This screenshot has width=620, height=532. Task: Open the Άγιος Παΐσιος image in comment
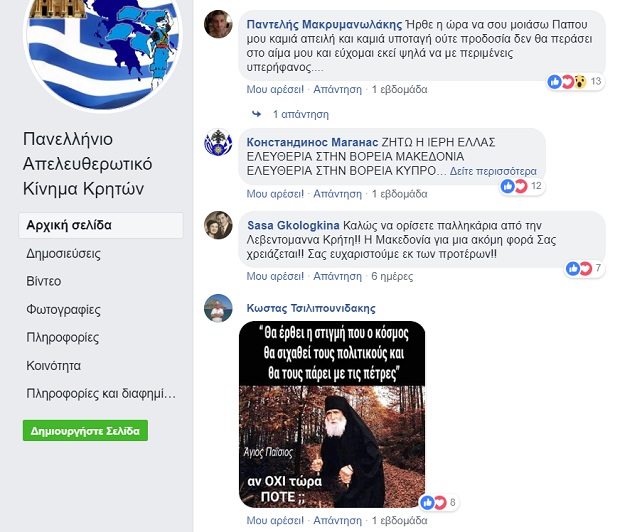coord(332,415)
